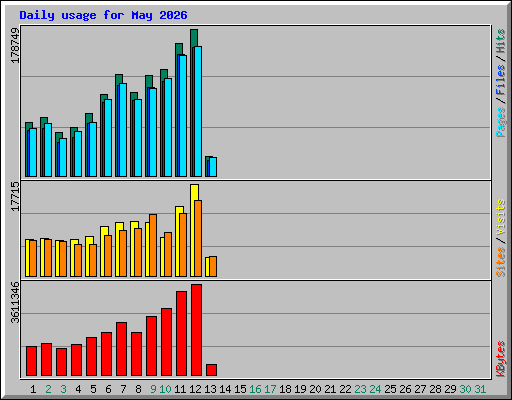This screenshot has width=512, height=400.
Task: Click the green Hits bar top for day 12
Action: point(194,37)
